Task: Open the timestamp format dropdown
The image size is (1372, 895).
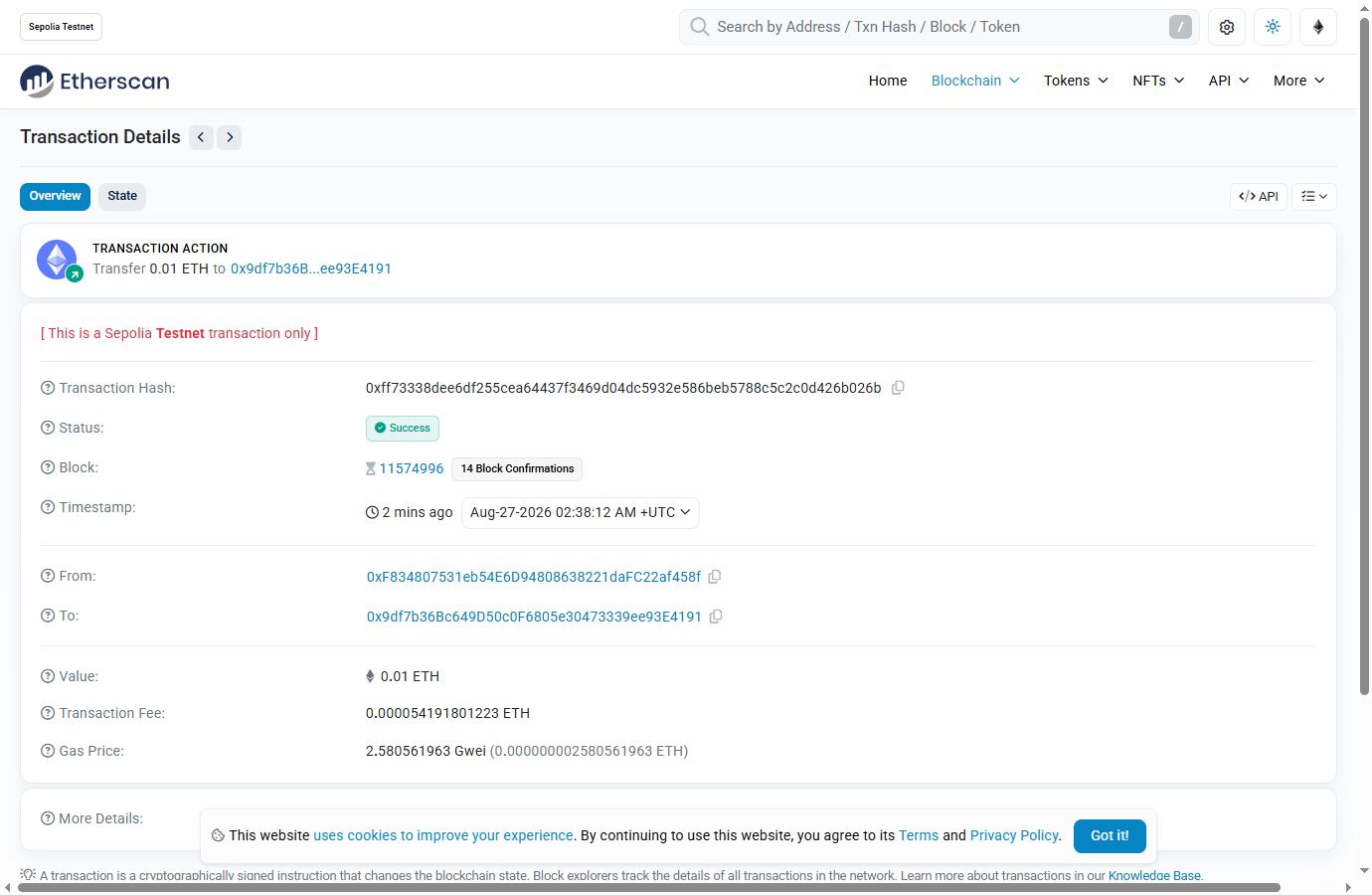Action: 581,512
